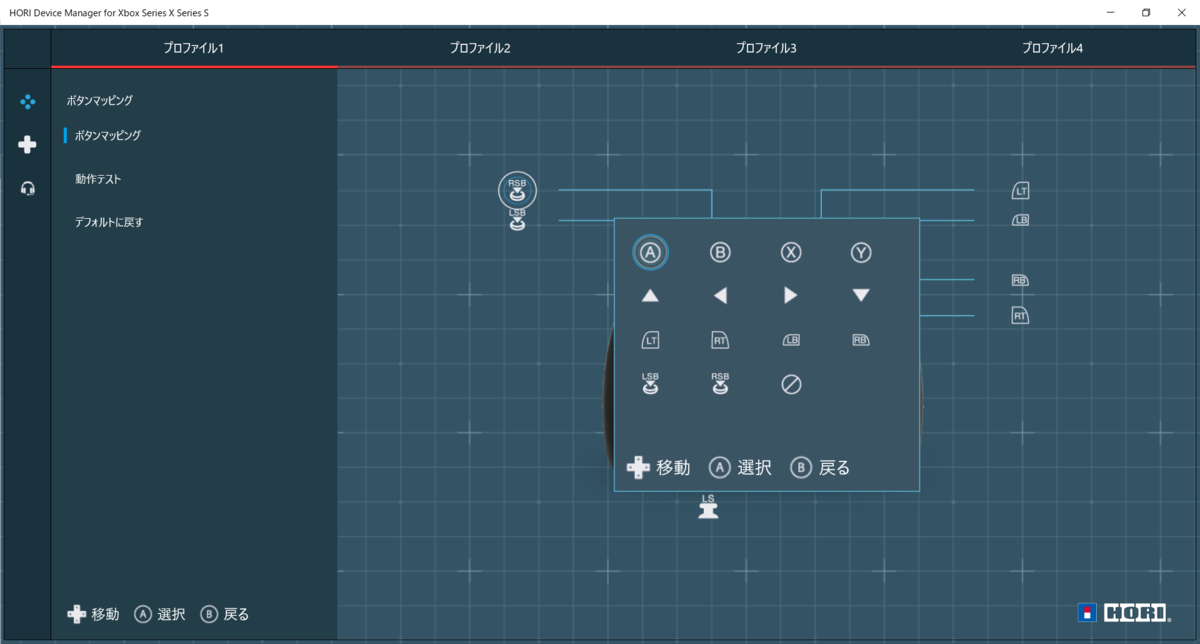Click the LS stick icon below the popup
Screen dimensions: 1200x644
708,506
